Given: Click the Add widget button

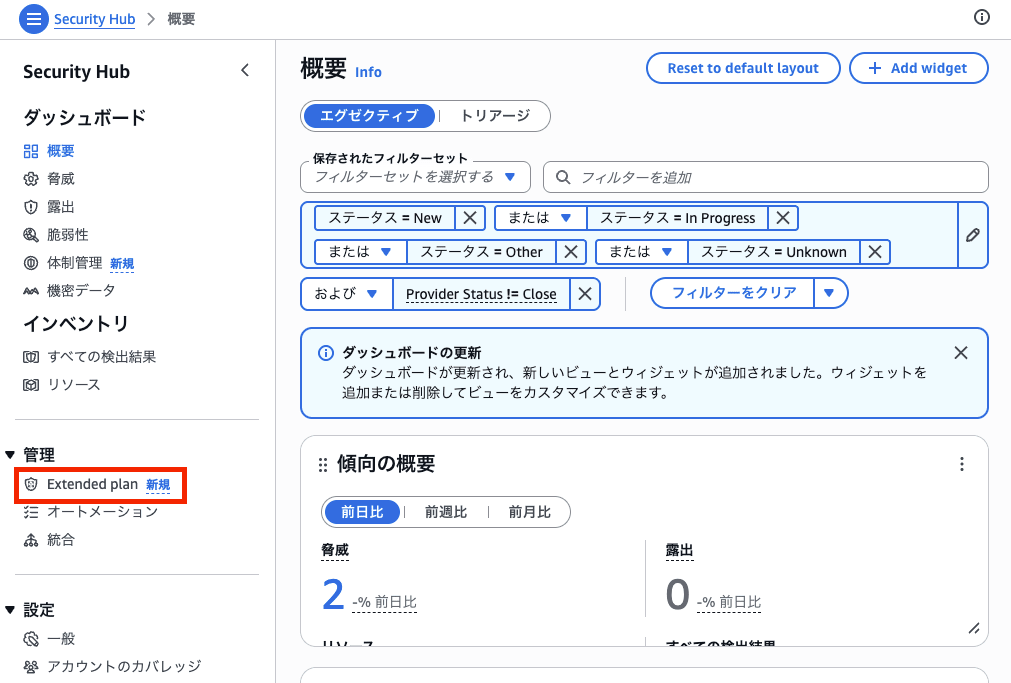Looking at the screenshot, I should (x=918, y=68).
